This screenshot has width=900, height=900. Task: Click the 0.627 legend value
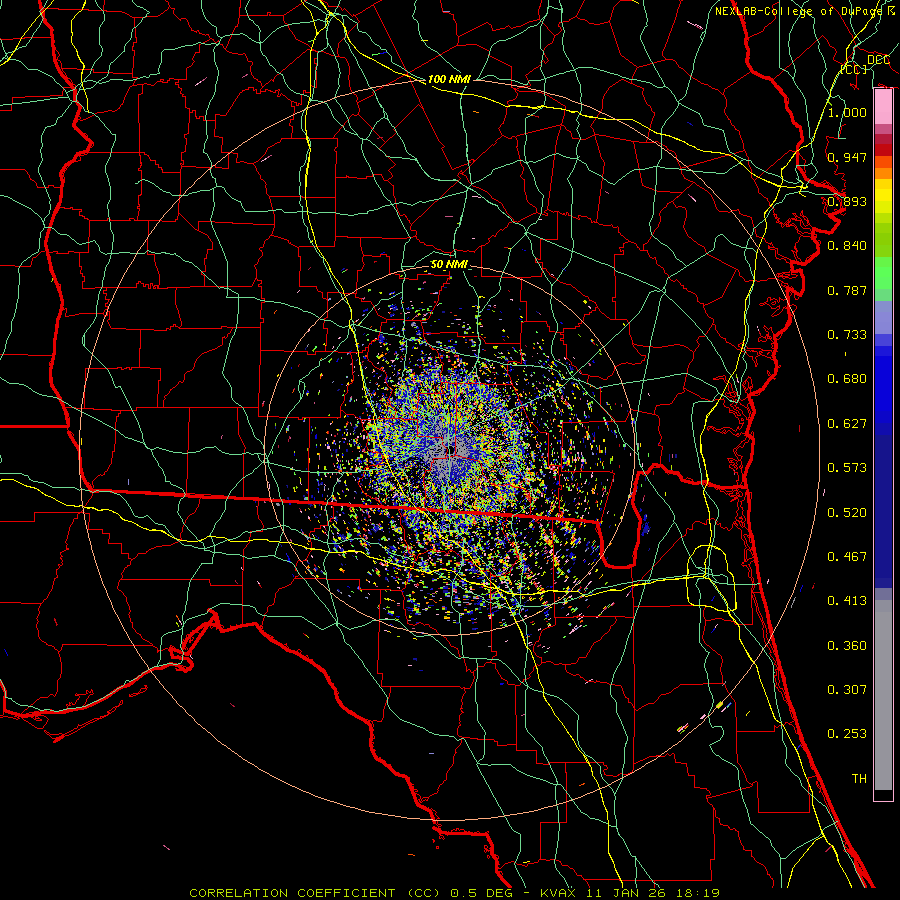click(x=847, y=424)
